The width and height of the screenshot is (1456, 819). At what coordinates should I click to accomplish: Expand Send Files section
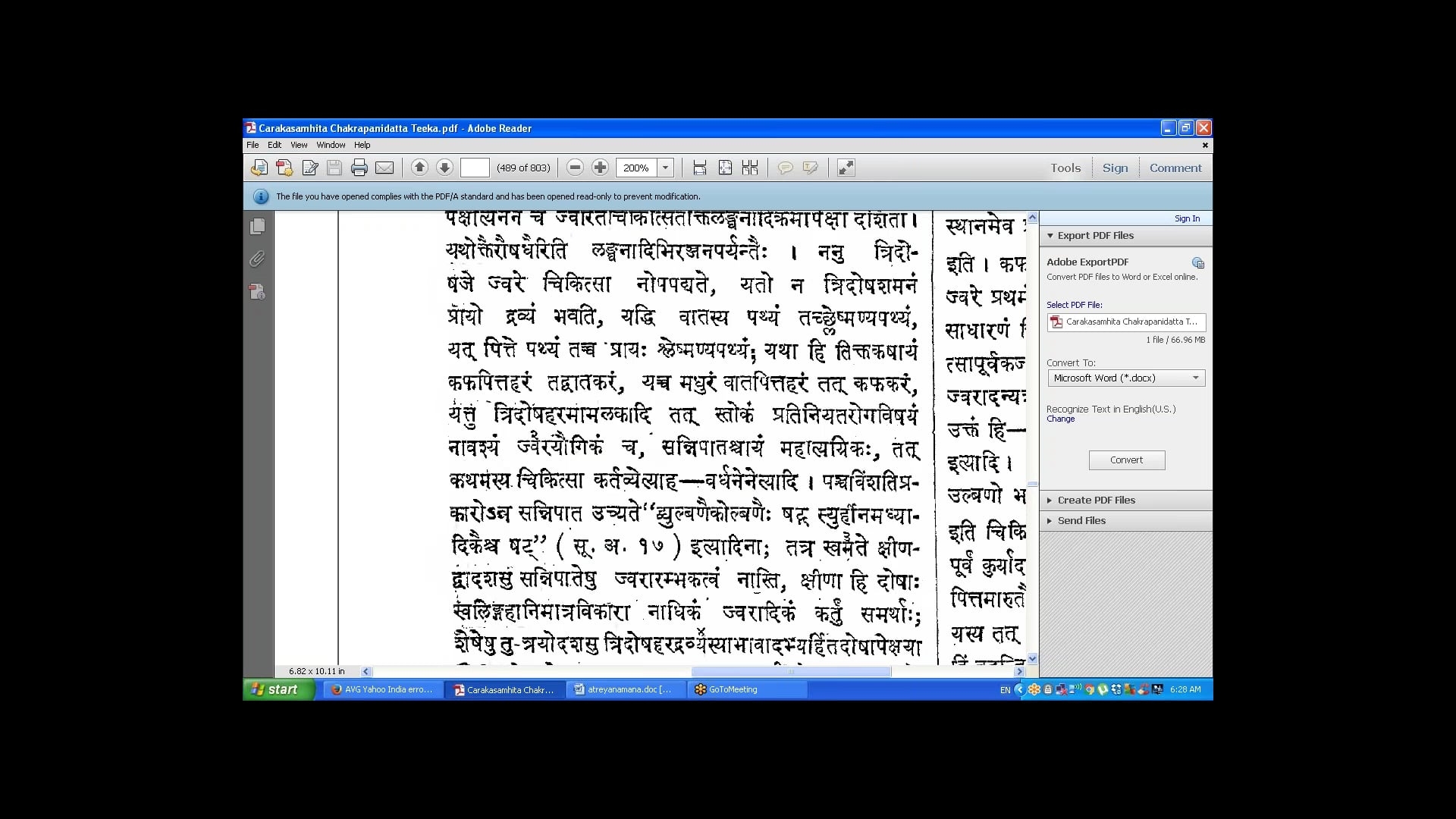pos(1081,520)
